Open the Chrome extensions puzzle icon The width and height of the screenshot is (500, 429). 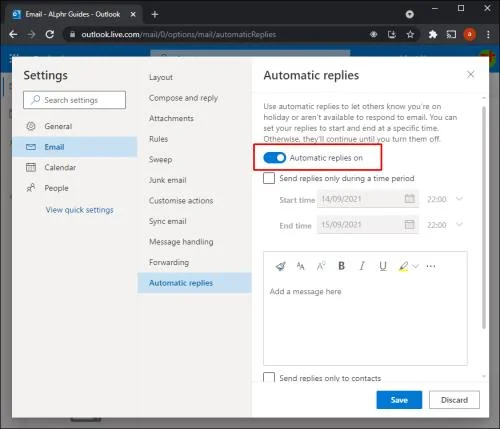[x=433, y=34]
